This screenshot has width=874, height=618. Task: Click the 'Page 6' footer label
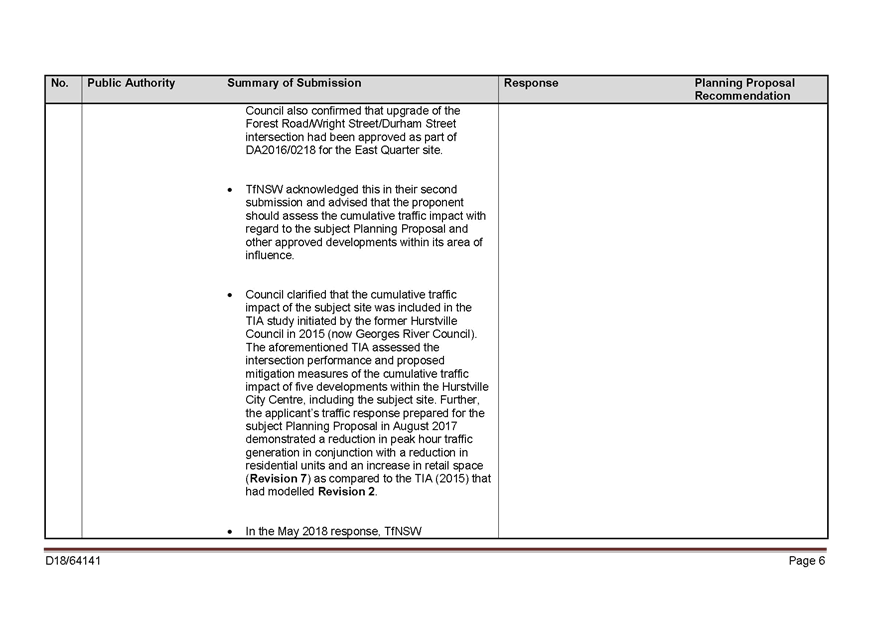coord(806,561)
